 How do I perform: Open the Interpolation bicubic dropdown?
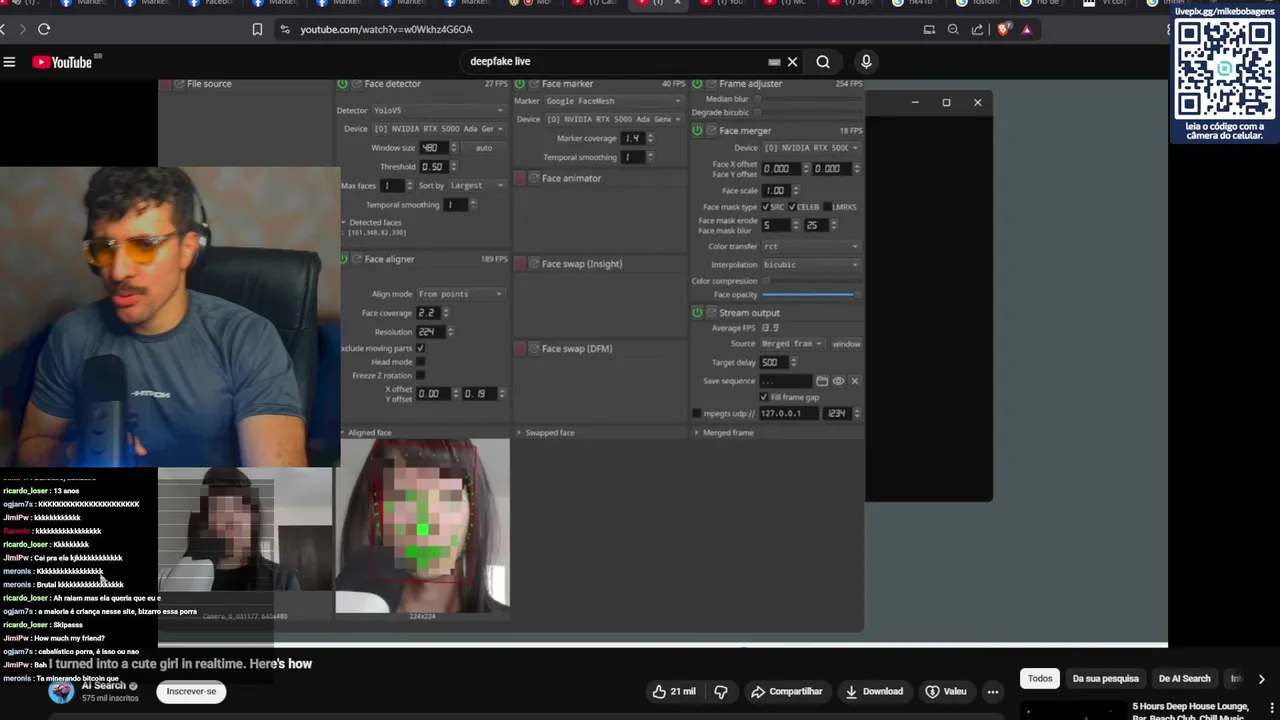click(810, 265)
